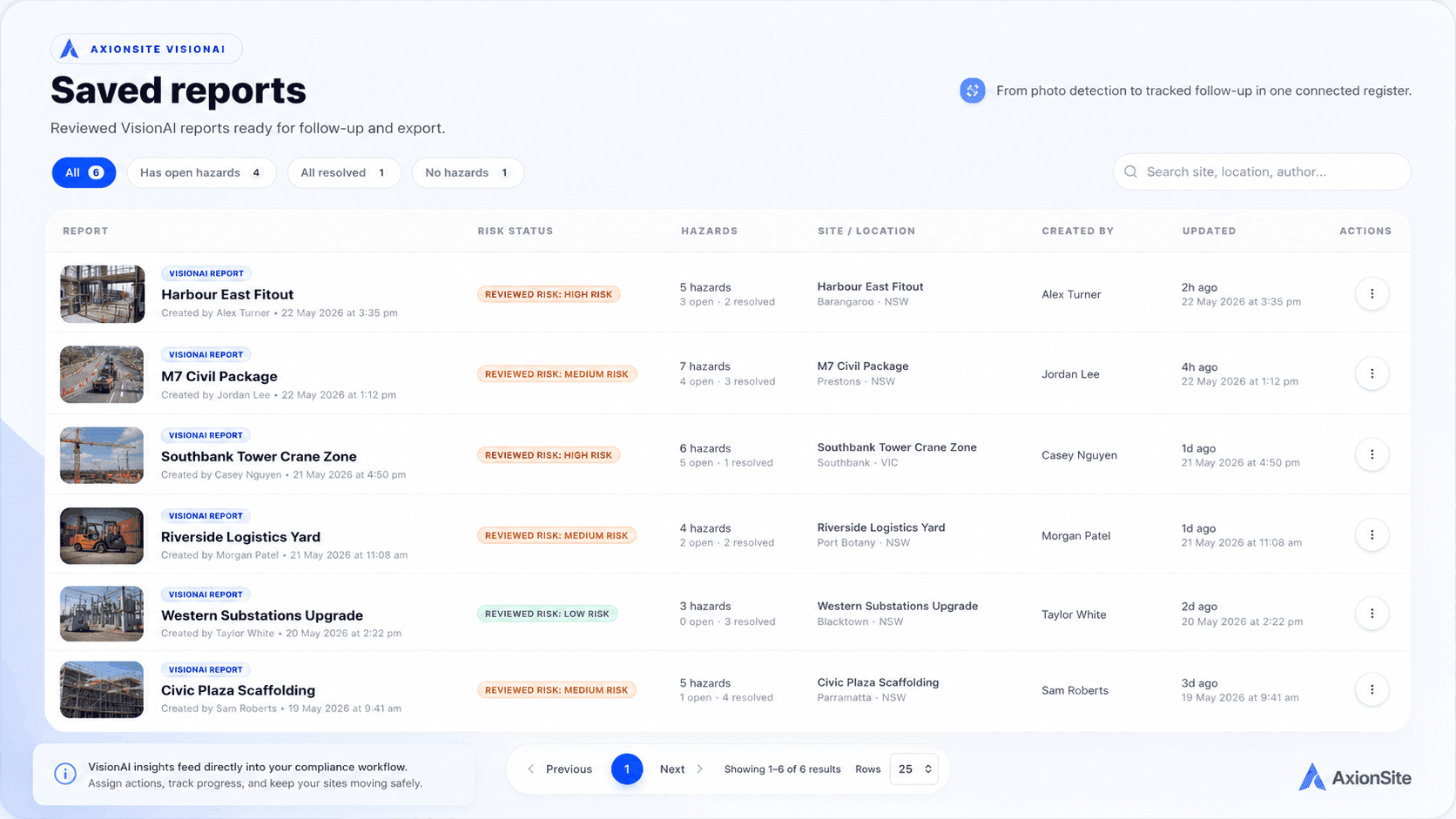The image size is (1456, 819).
Task: Click creator name Taylor White in Created By column
Action: (x=1074, y=614)
